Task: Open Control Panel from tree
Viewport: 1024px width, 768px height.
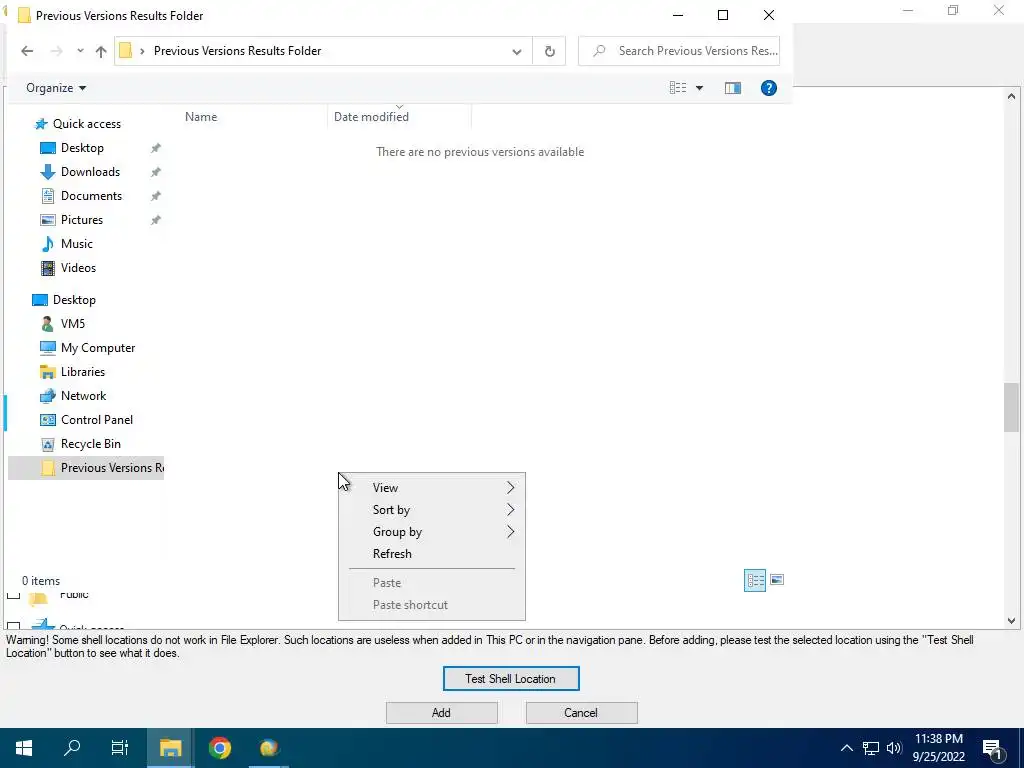Action: tap(97, 420)
